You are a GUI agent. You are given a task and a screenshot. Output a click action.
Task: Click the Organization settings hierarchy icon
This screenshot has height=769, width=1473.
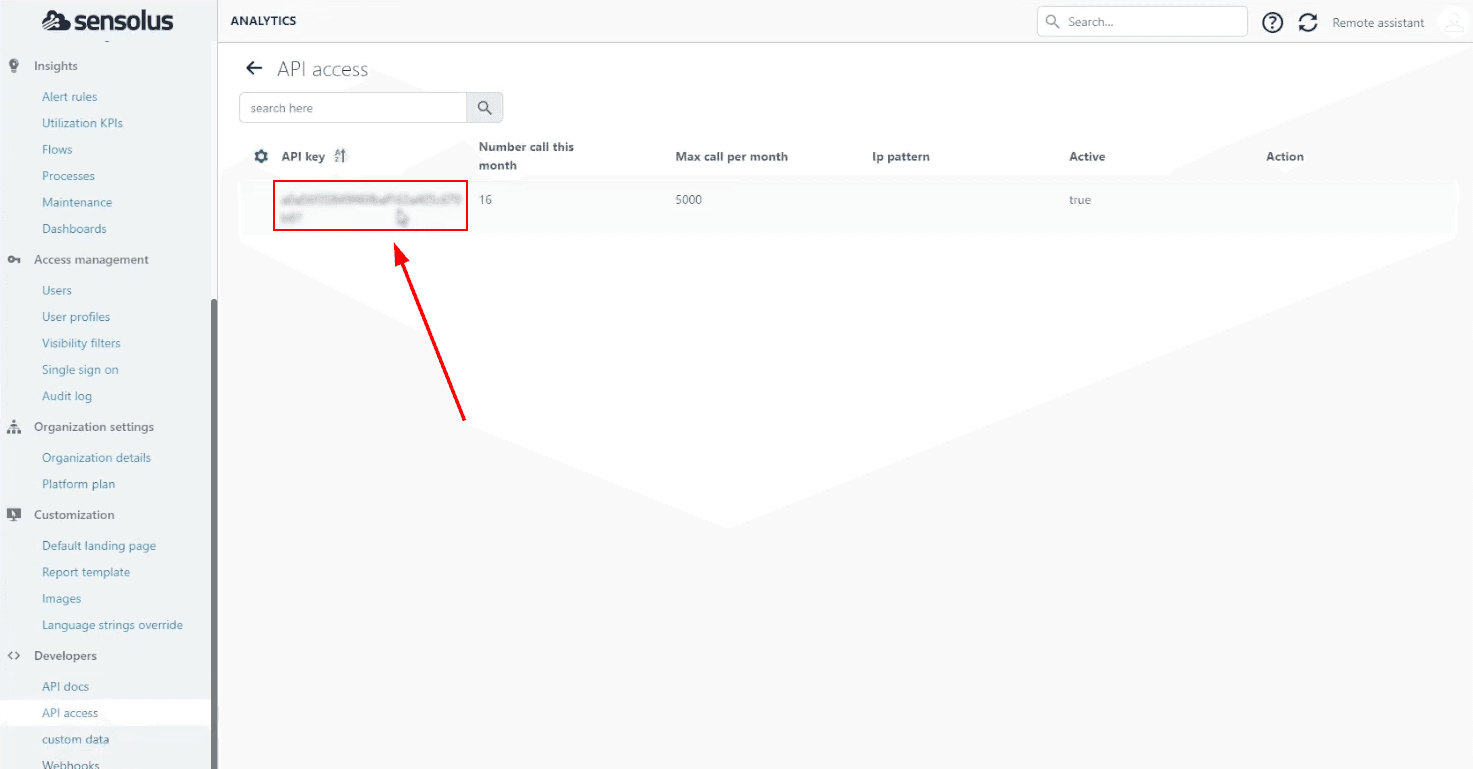tap(14, 427)
